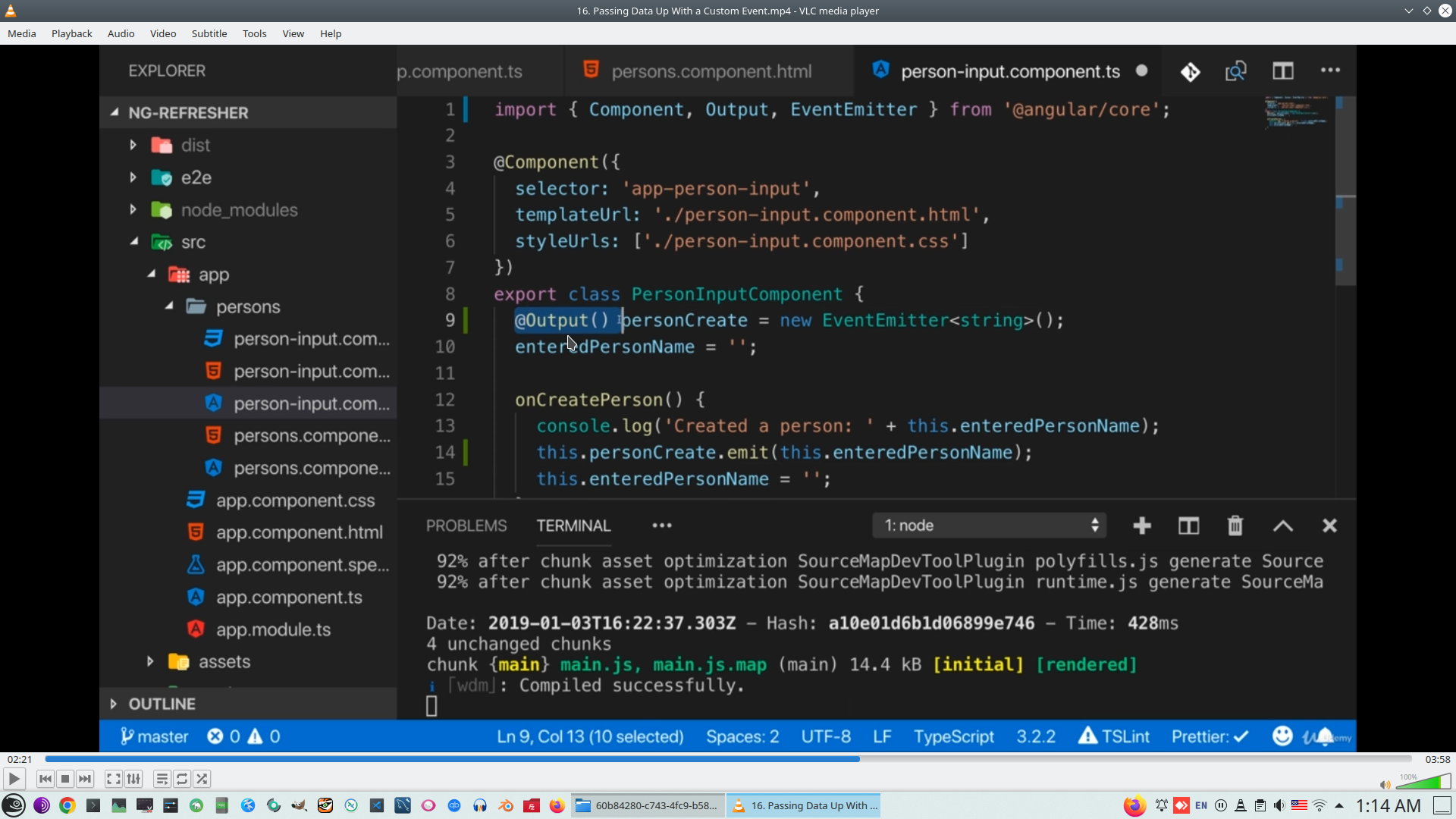Screen dimensions: 1456x819
Task: Open the Video menu
Action: coord(162,33)
